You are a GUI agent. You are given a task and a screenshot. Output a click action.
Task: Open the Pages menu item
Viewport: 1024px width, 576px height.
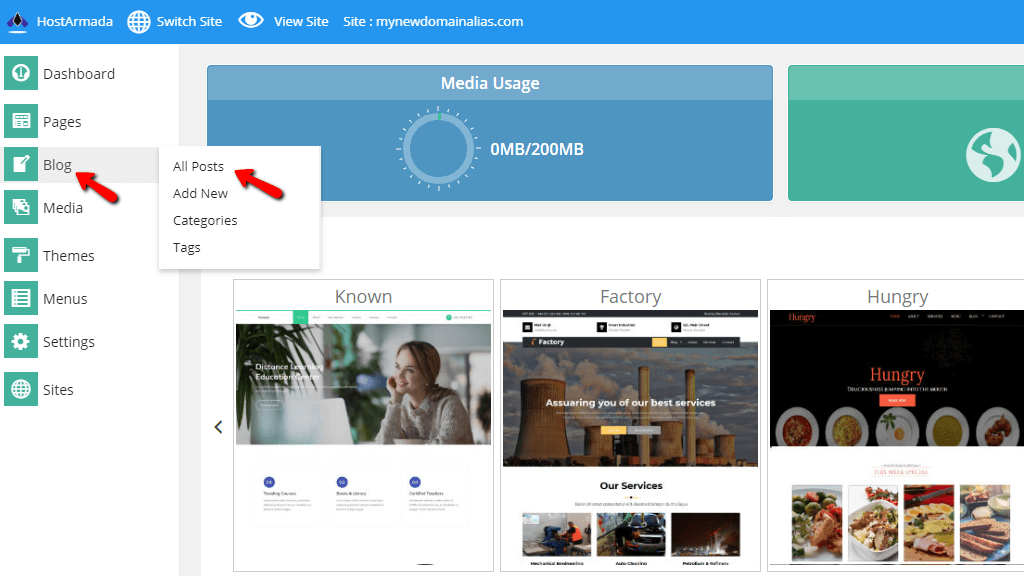click(62, 122)
